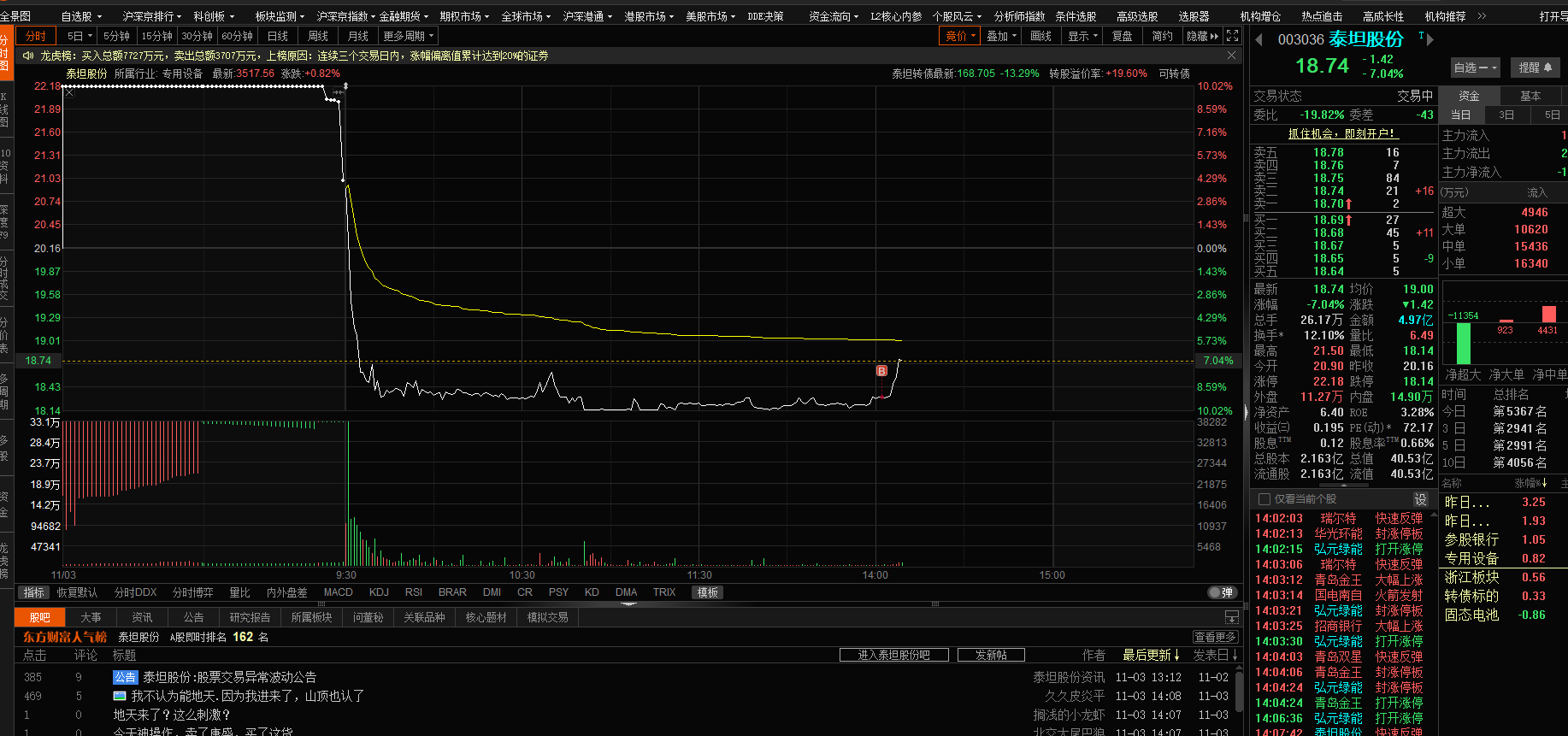Switch chart to fullscreen with expand icon

pos(1232,36)
